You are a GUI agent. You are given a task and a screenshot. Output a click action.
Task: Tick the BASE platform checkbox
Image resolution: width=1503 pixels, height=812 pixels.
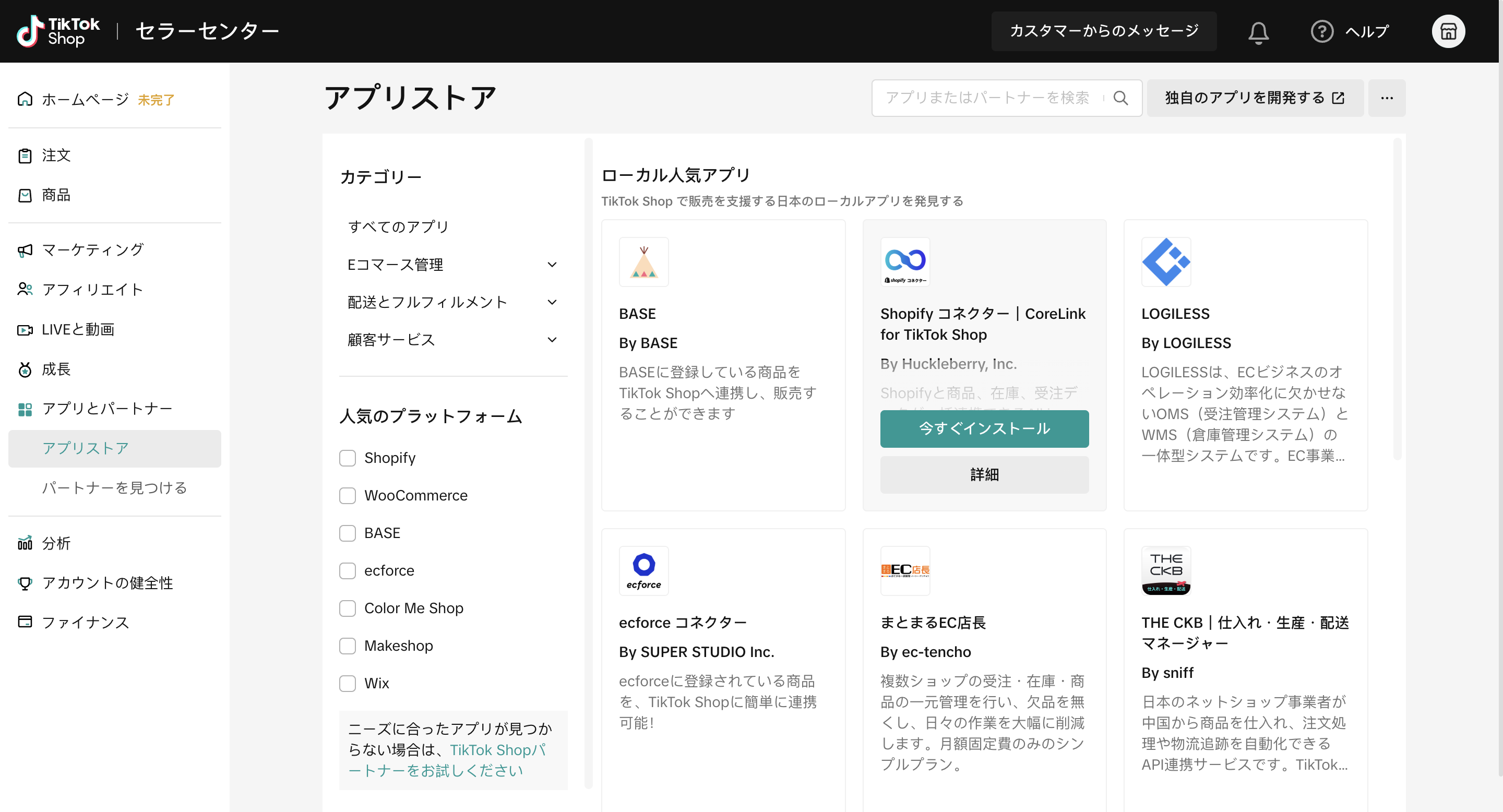[x=348, y=533]
